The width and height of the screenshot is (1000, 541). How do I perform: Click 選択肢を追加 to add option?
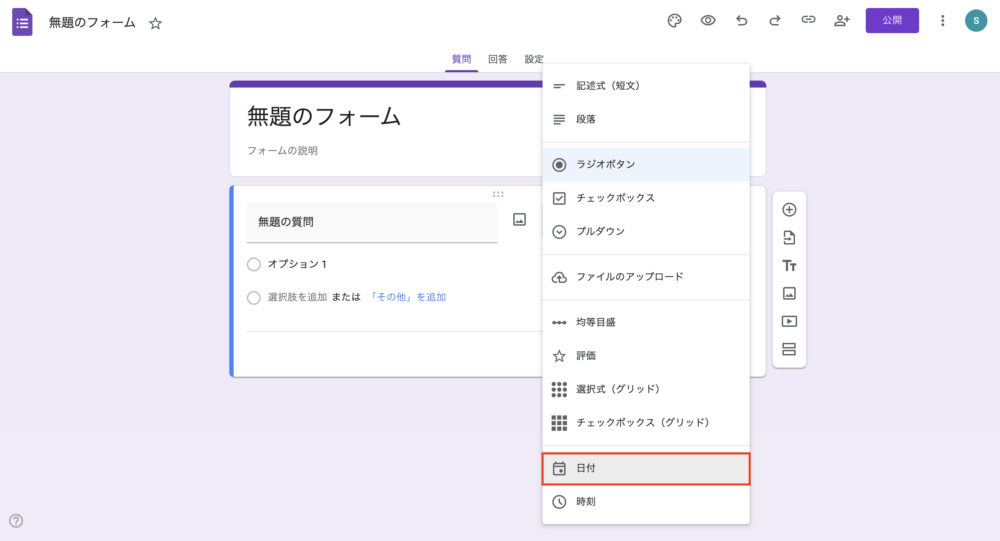coord(297,297)
